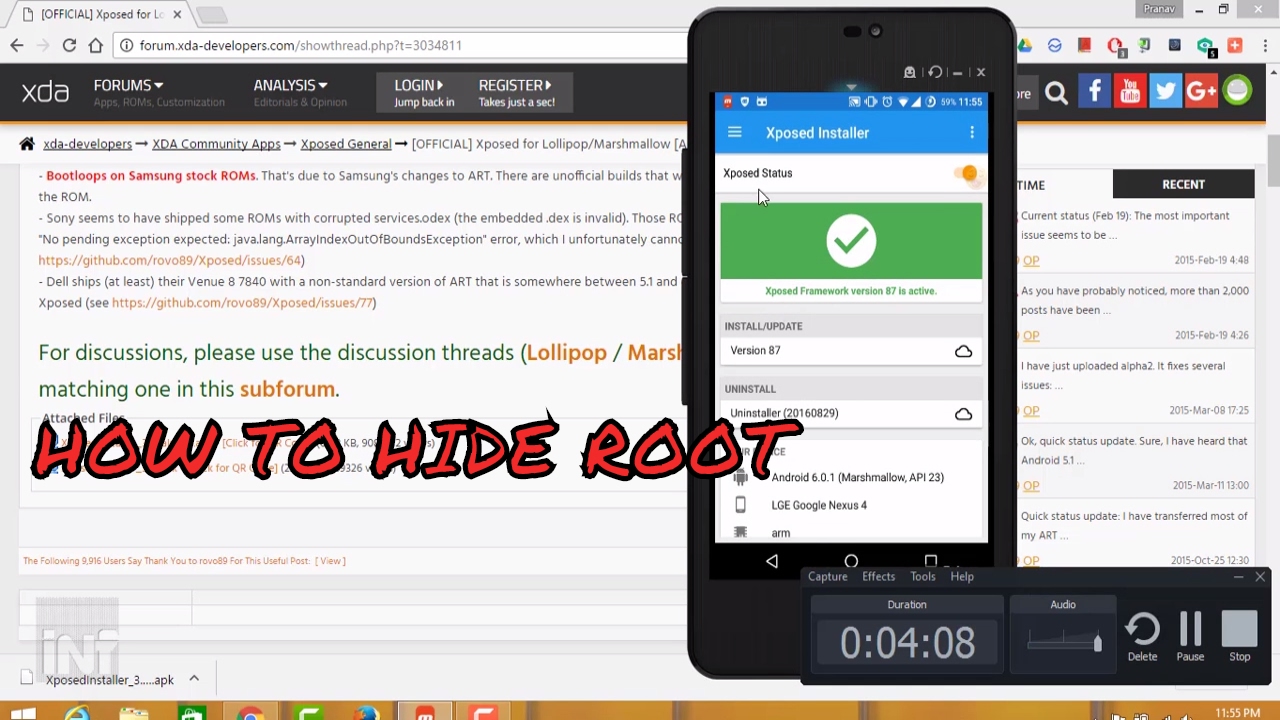Open the XDA Community Apps breadcrumb
1280x720 pixels.
[216, 144]
